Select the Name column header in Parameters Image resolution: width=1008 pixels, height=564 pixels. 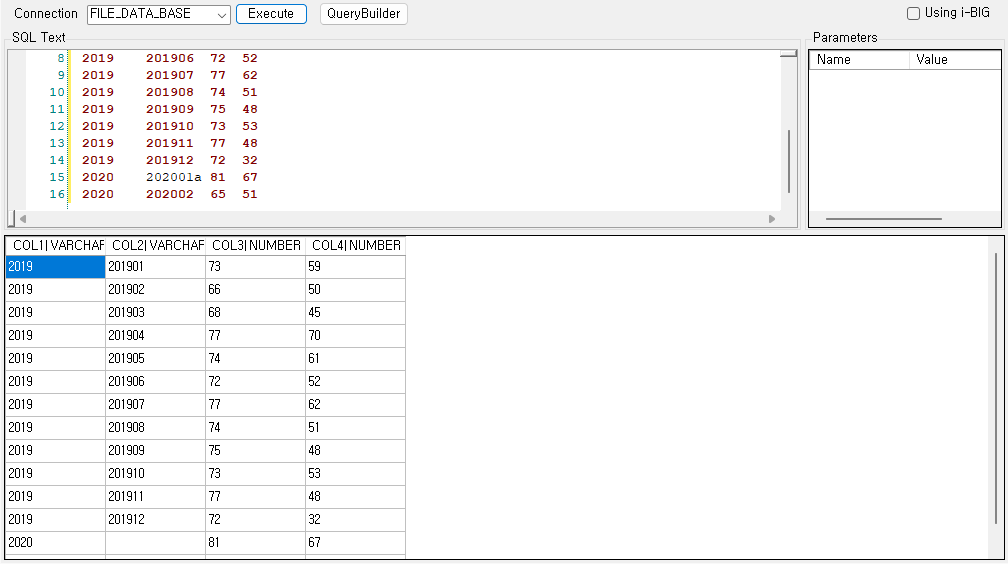coord(858,60)
